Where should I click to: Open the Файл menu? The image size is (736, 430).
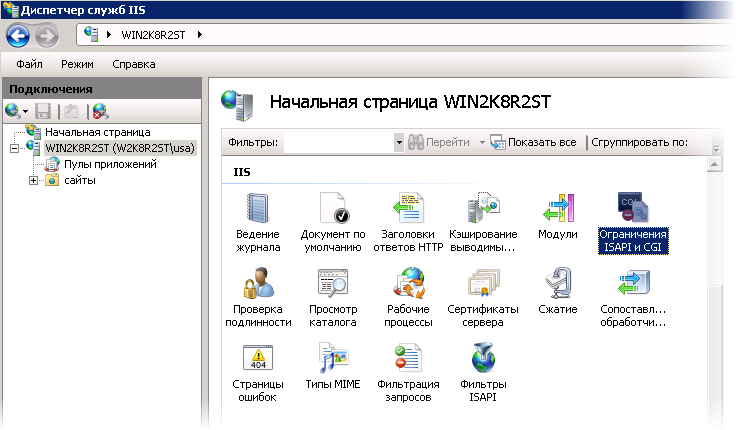(29, 64)
